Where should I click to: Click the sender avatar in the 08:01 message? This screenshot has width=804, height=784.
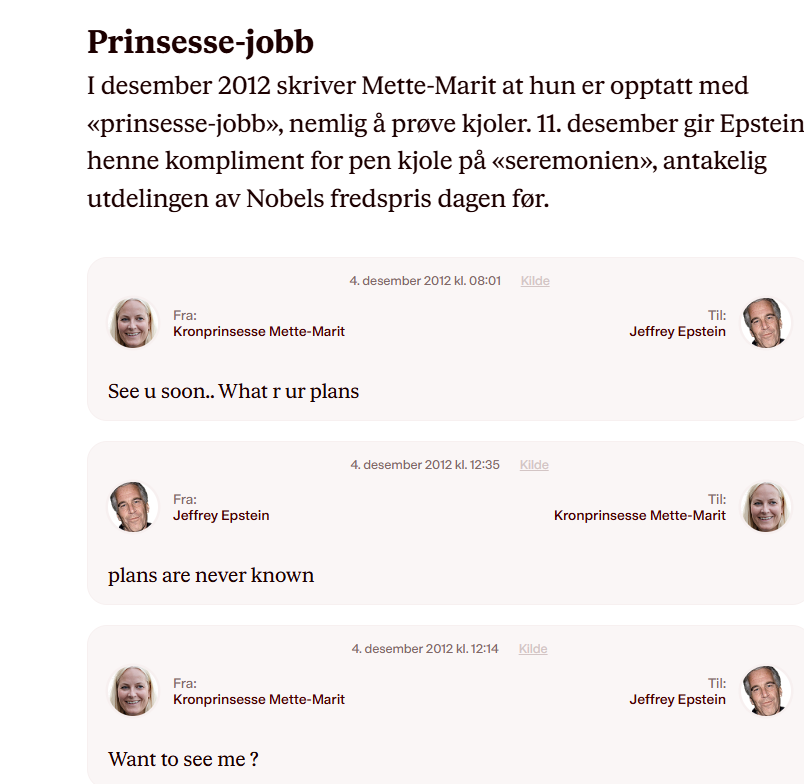pyautogui.click(x=133, y=323)
